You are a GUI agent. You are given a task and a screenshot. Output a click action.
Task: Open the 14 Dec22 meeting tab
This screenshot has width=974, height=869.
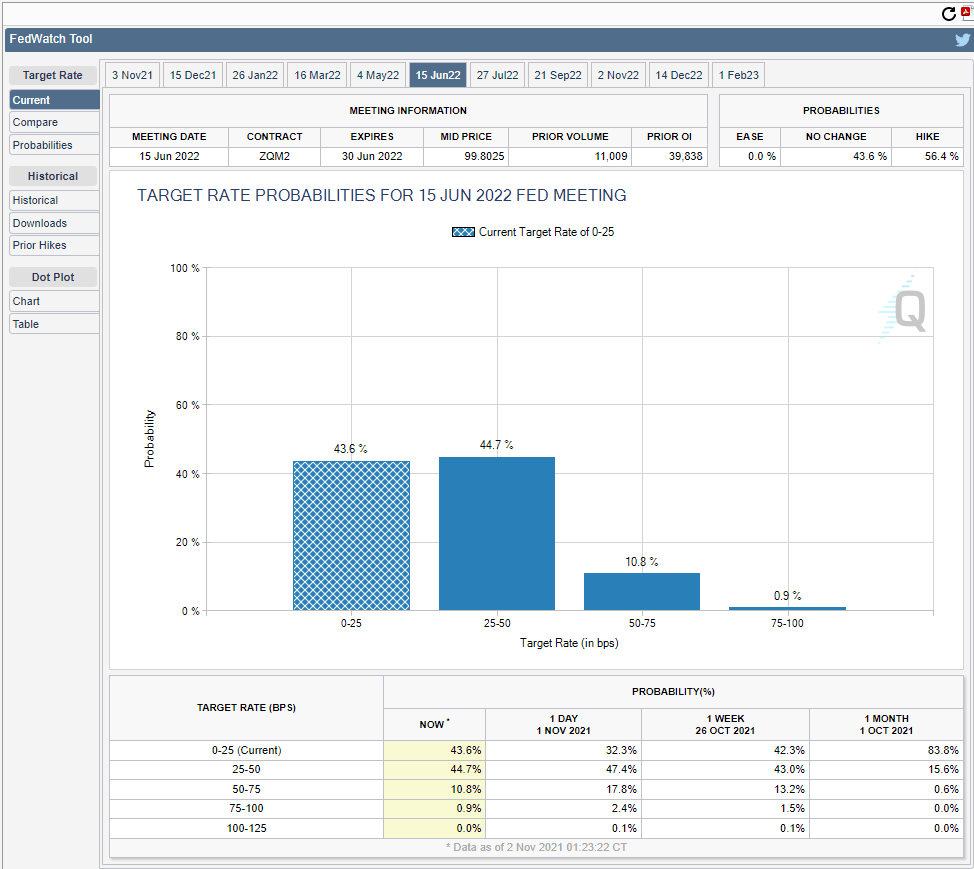(x=679, y=75)
